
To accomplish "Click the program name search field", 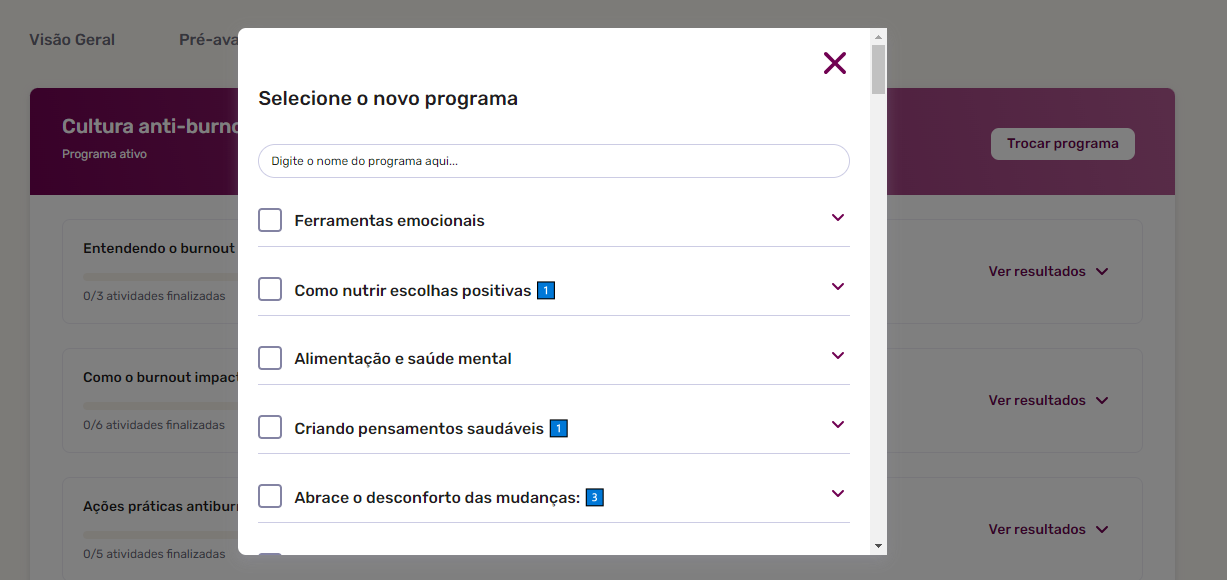I will click(x=553, y=161).
